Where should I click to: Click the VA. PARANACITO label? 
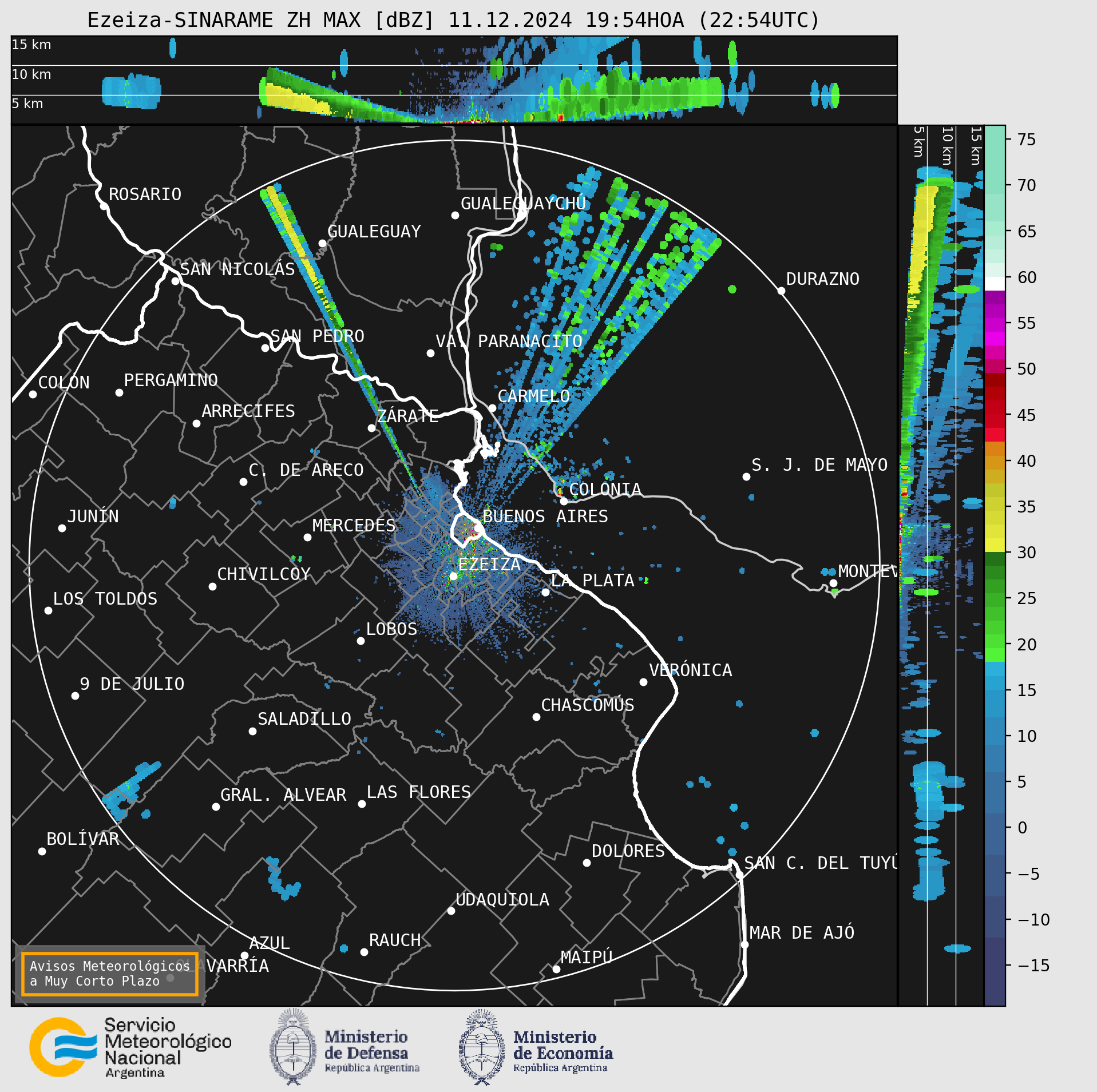509,341
